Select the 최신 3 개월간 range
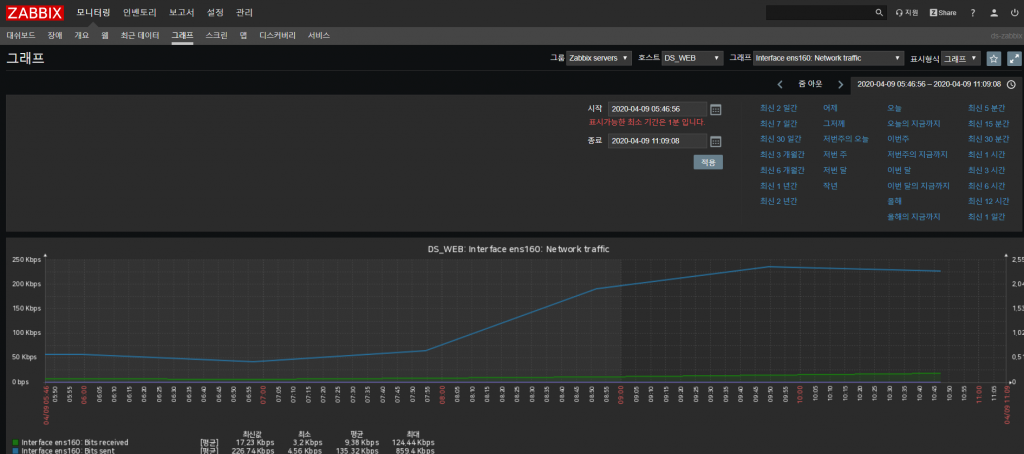 tap(782, 154)
